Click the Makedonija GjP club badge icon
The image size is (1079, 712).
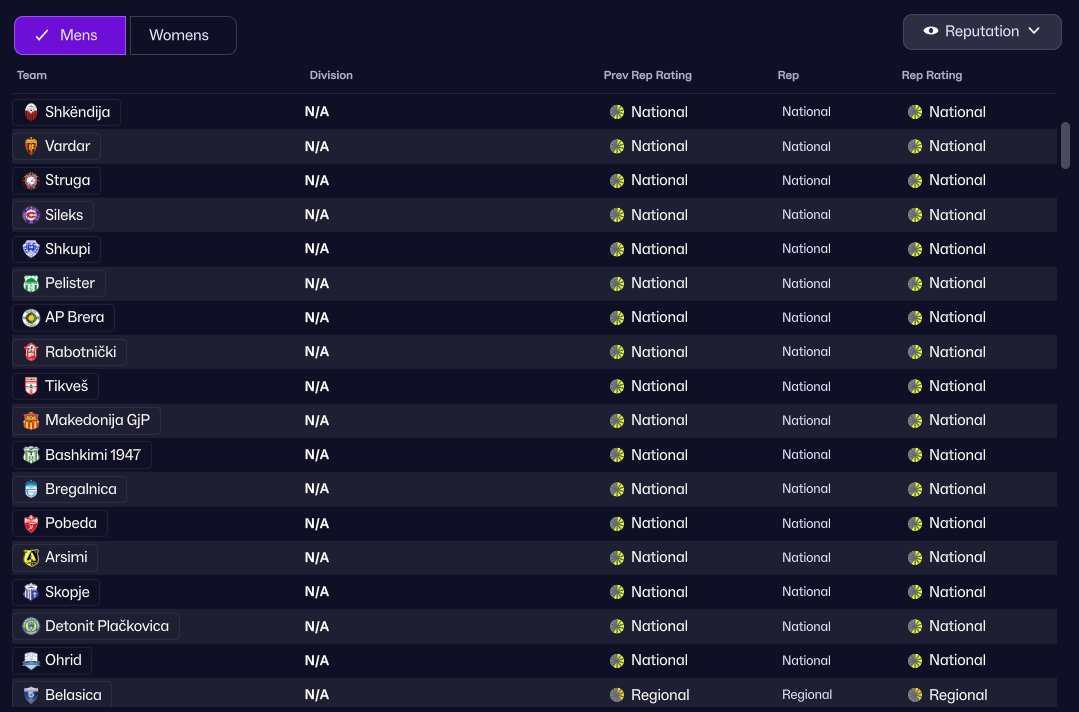tap(31, 420)
